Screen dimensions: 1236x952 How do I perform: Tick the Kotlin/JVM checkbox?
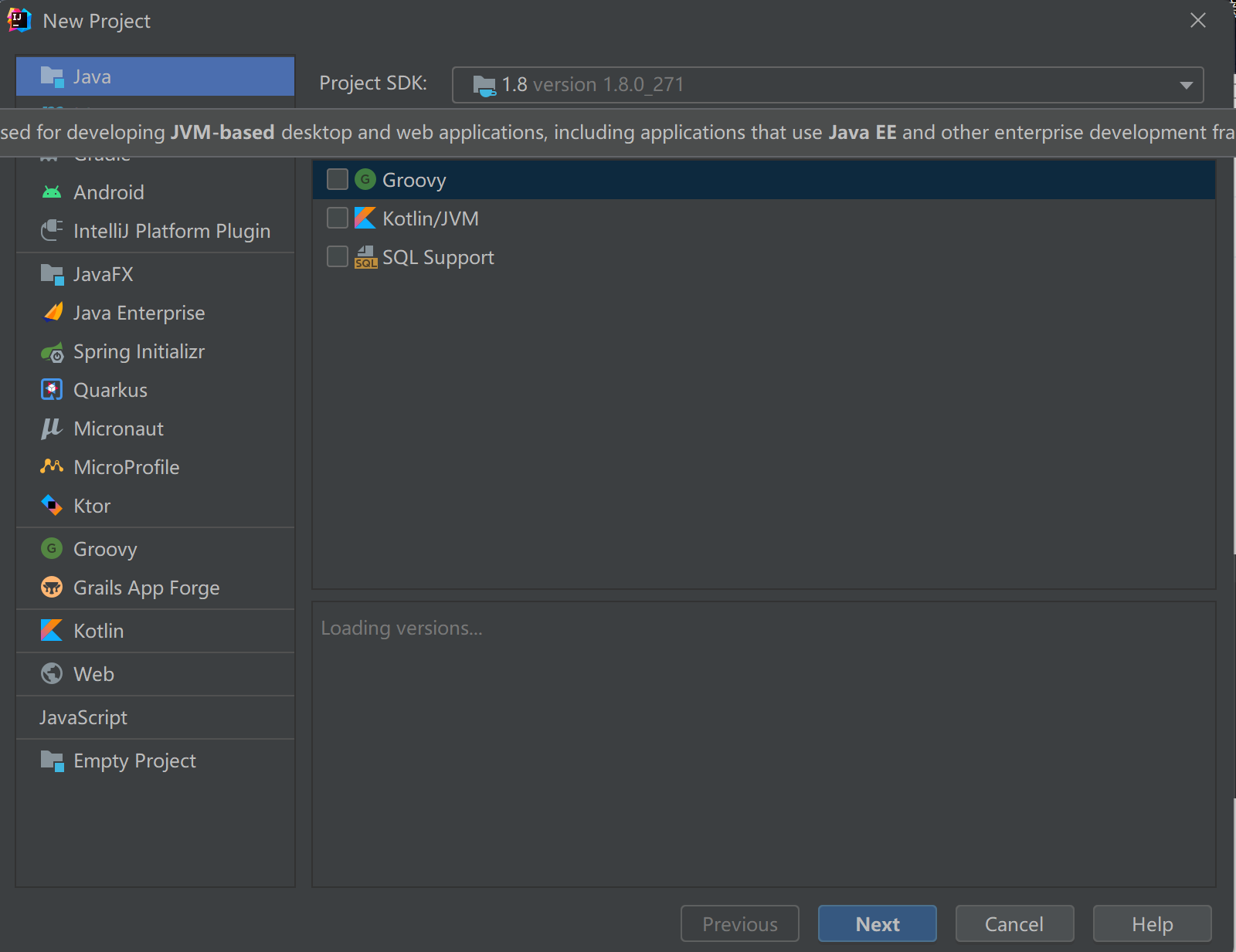pyautogui.click(x=338, y=219)
